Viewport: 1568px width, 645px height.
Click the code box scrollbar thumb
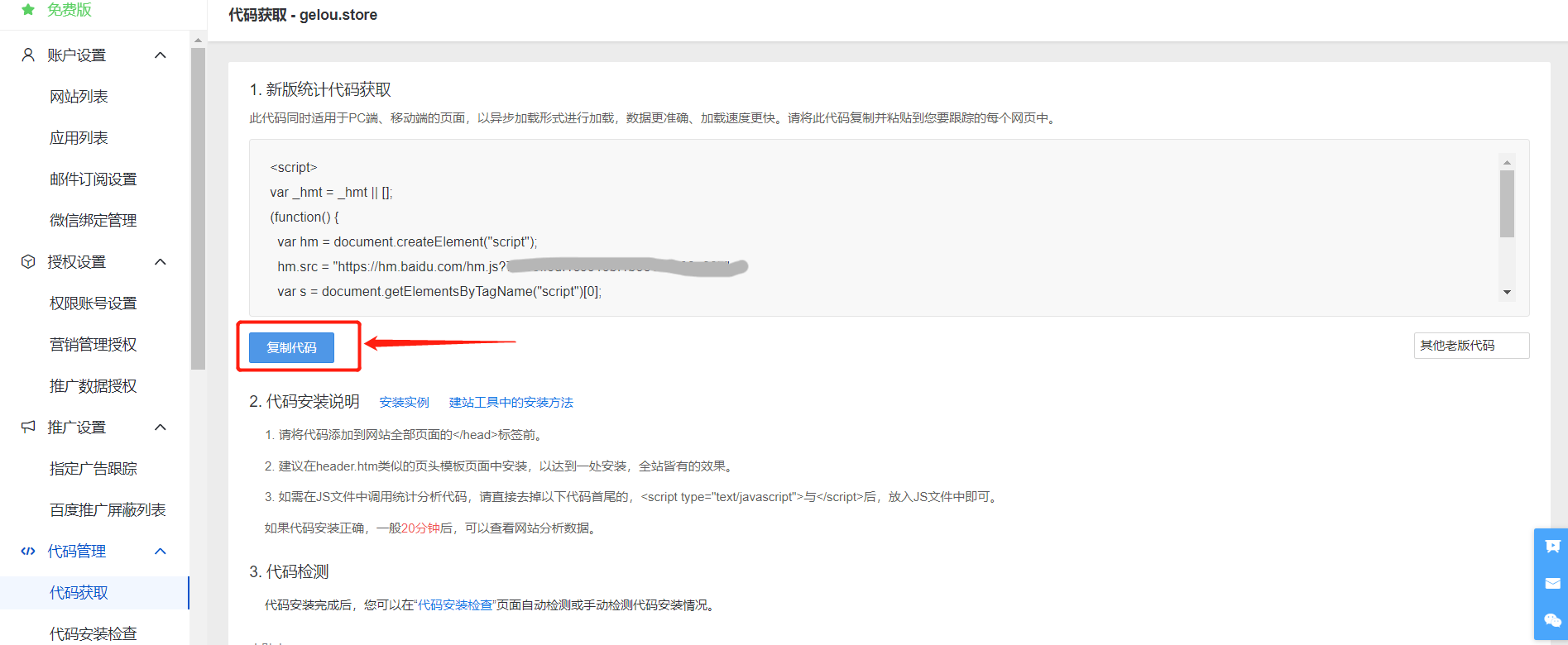1507,203
